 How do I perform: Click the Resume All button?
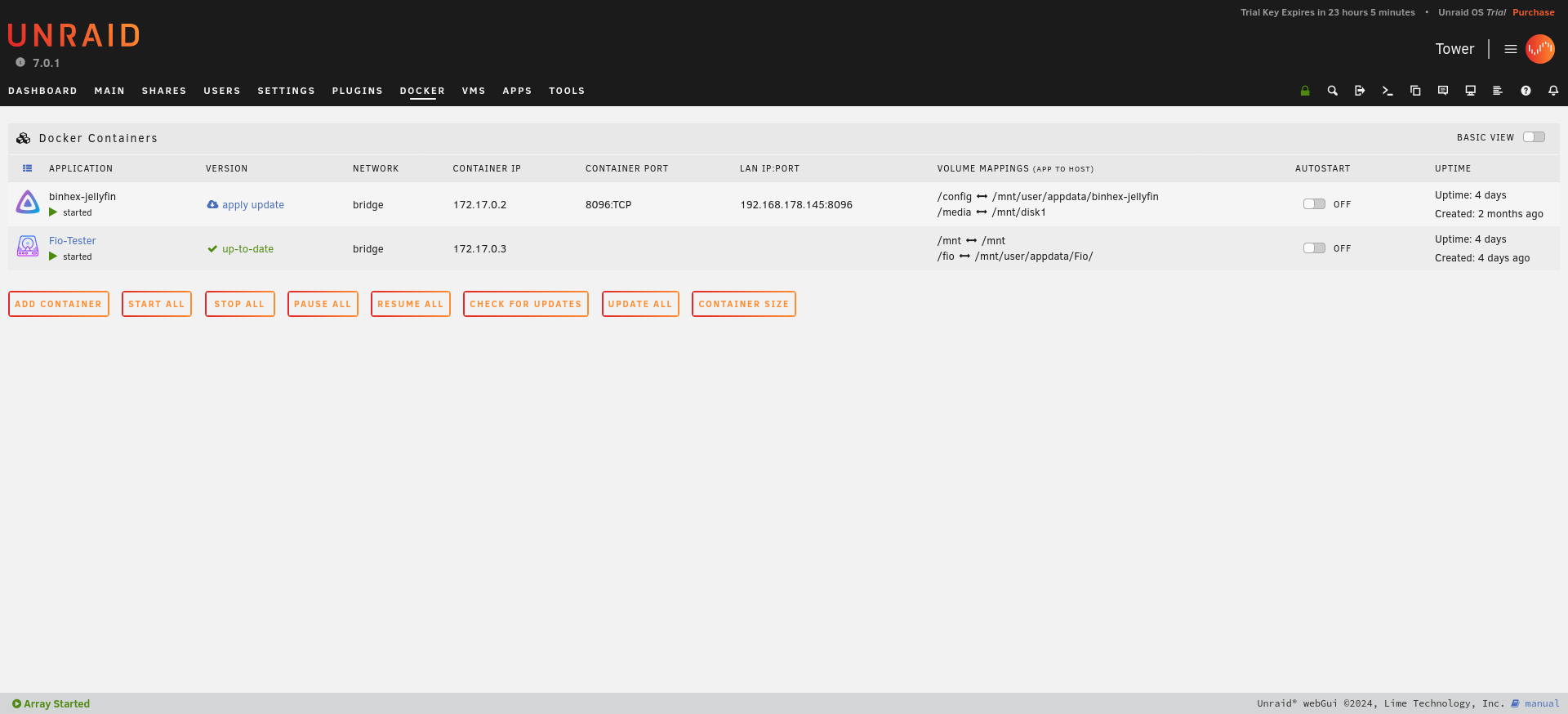(411, 304)
